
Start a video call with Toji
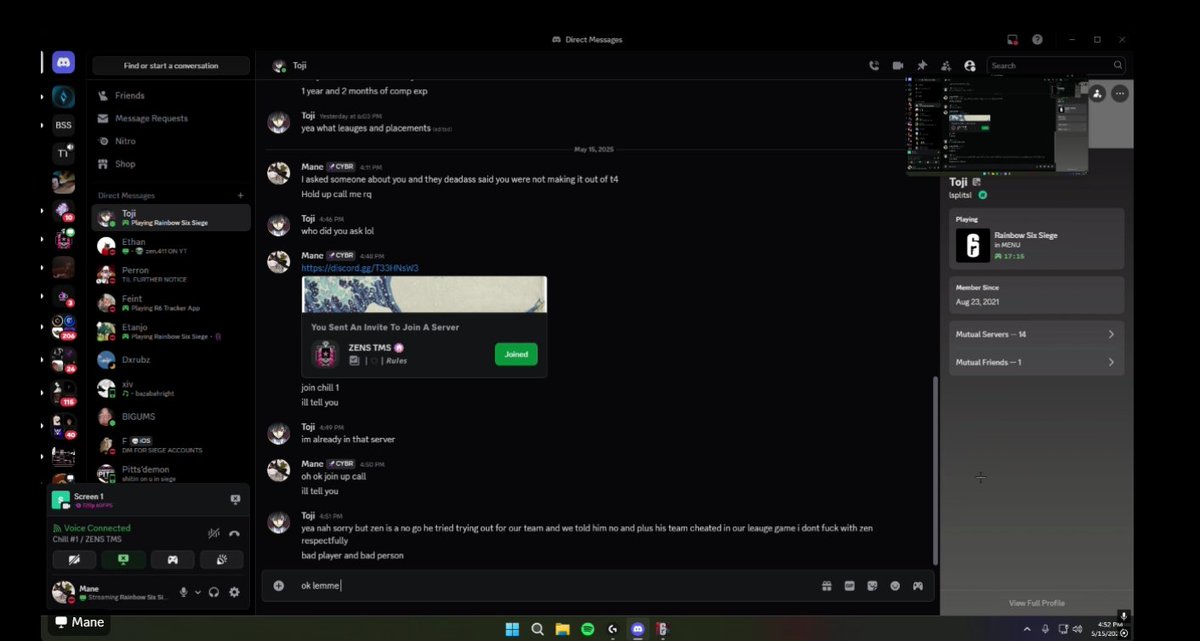[898, 66]
